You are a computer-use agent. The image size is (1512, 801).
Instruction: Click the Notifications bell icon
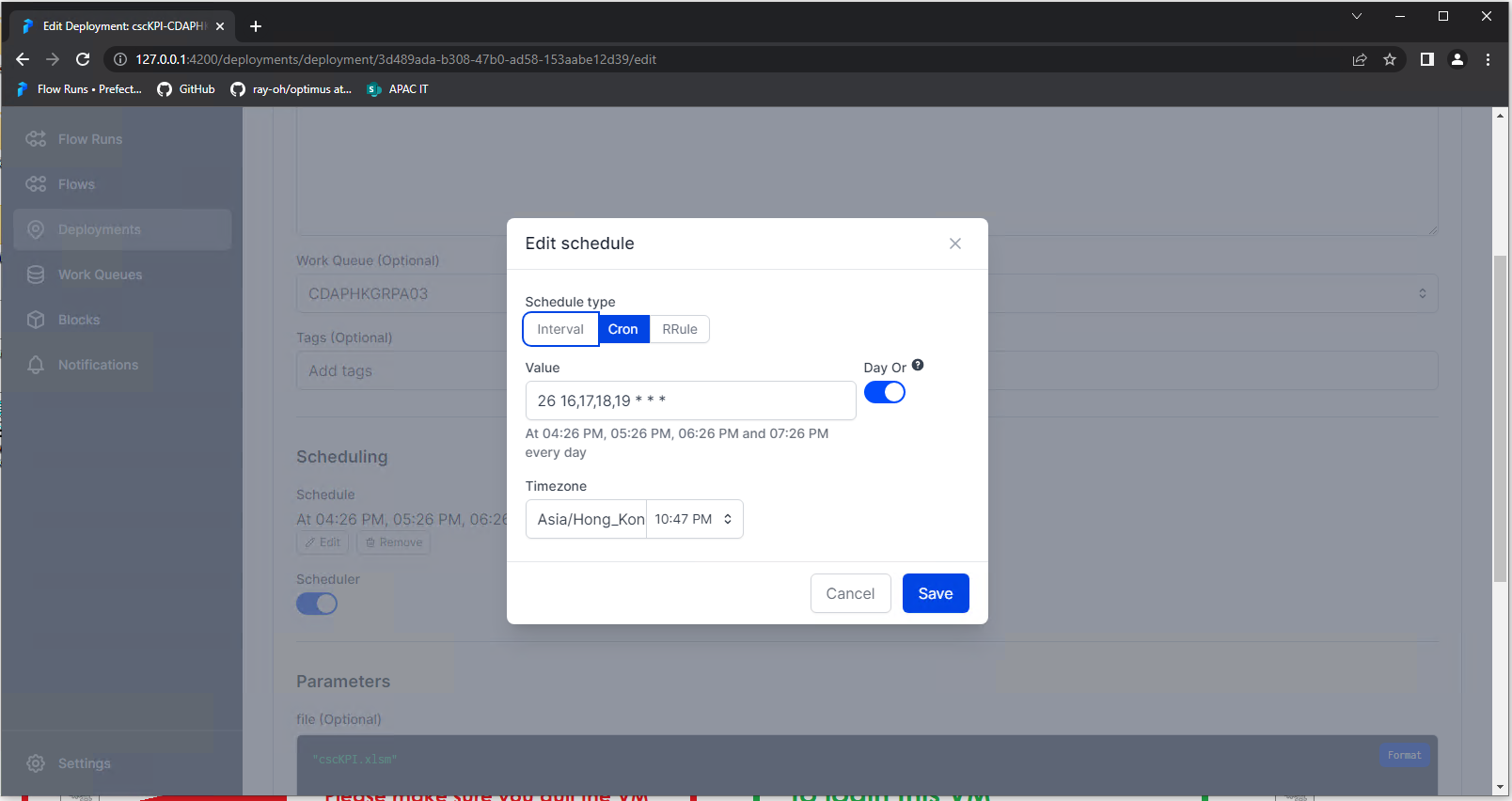[36, 365]
